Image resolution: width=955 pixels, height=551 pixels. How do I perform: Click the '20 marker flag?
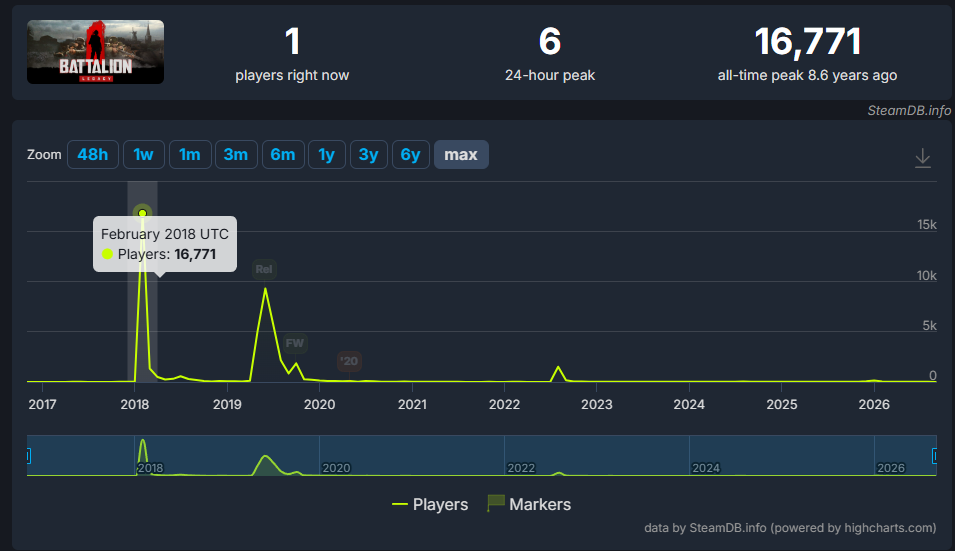[350, 361]
